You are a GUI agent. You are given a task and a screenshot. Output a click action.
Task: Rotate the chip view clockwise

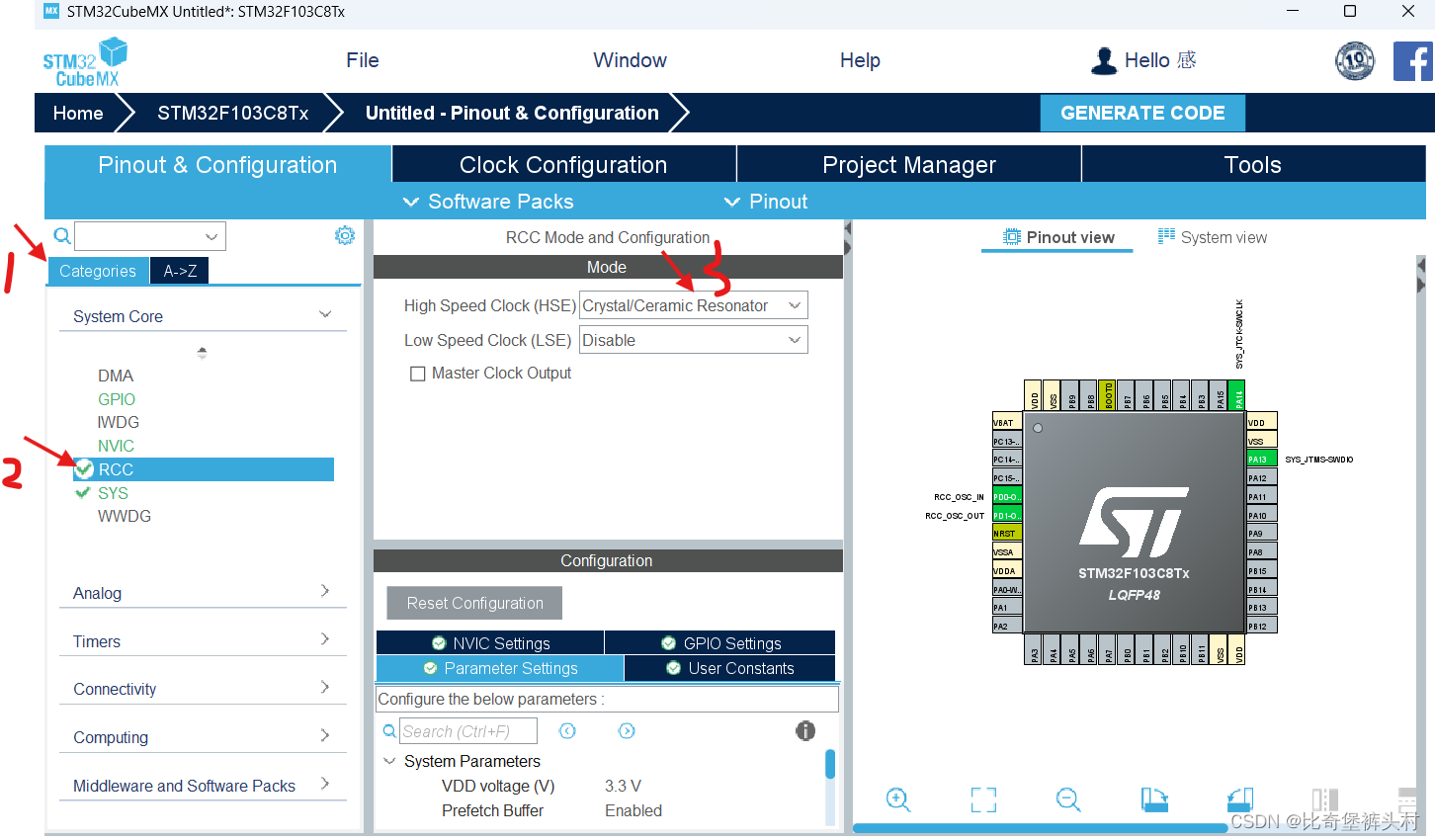click(x=1154, y=799)
